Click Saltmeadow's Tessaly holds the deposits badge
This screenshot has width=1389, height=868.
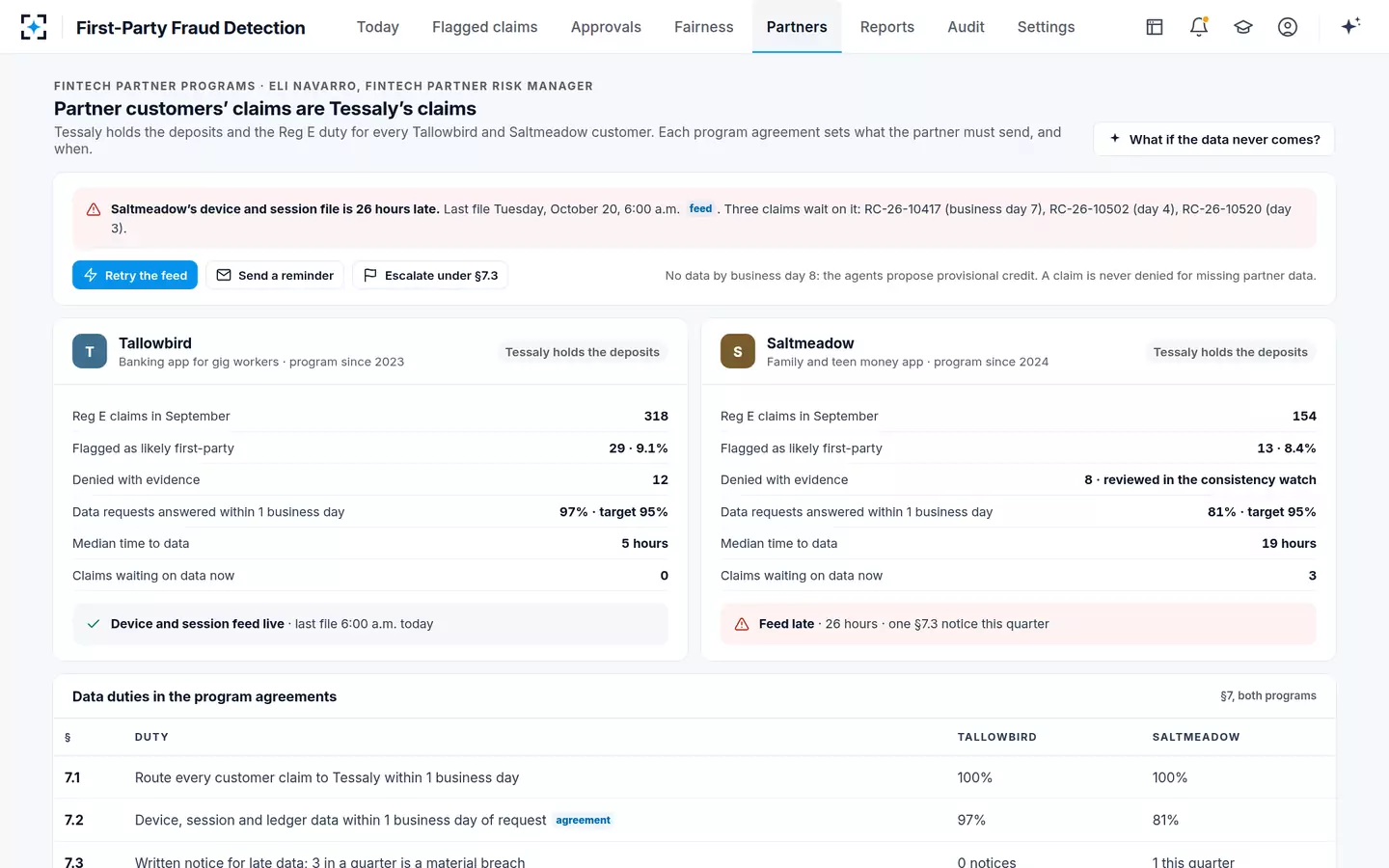click(x=1231, y=352)
